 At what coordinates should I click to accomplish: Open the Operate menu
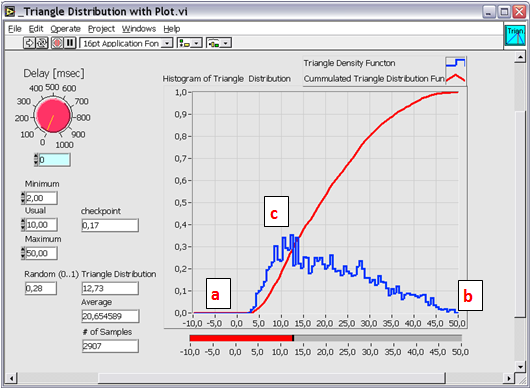pyautogui.click(x=66, y=29)
